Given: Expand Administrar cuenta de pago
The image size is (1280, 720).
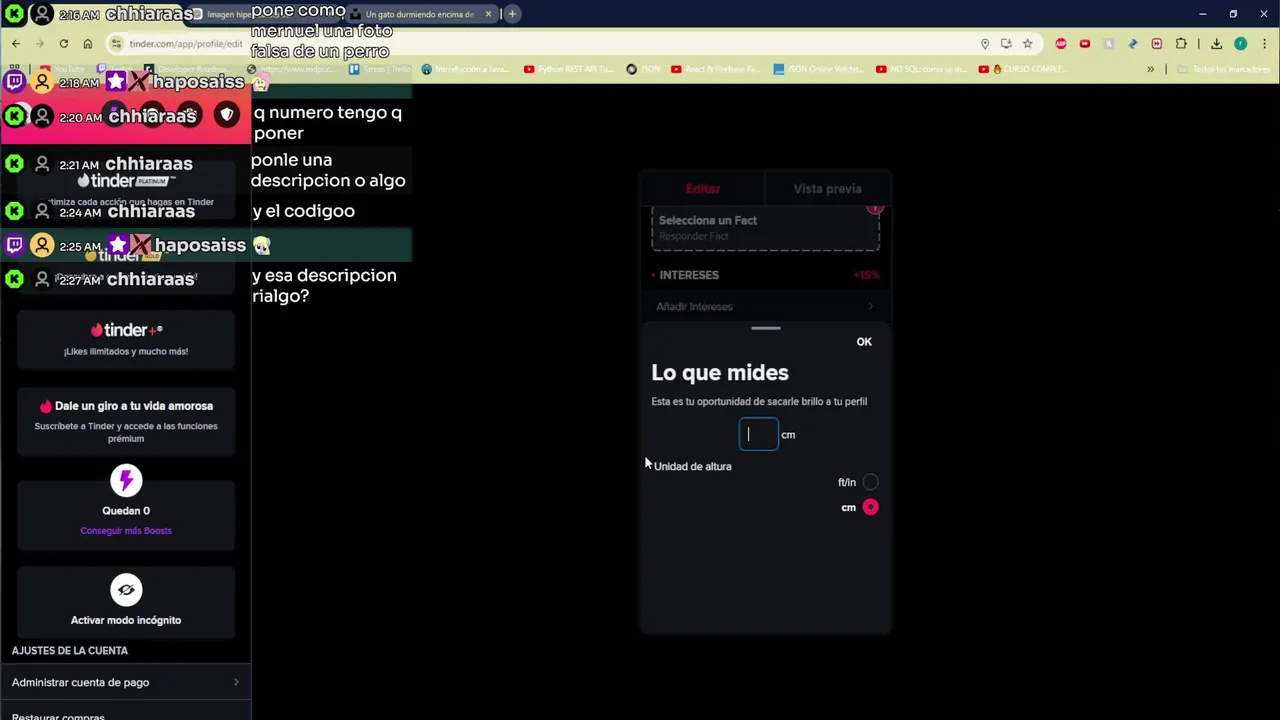Looking at the screenshot, I should (126, 682).
